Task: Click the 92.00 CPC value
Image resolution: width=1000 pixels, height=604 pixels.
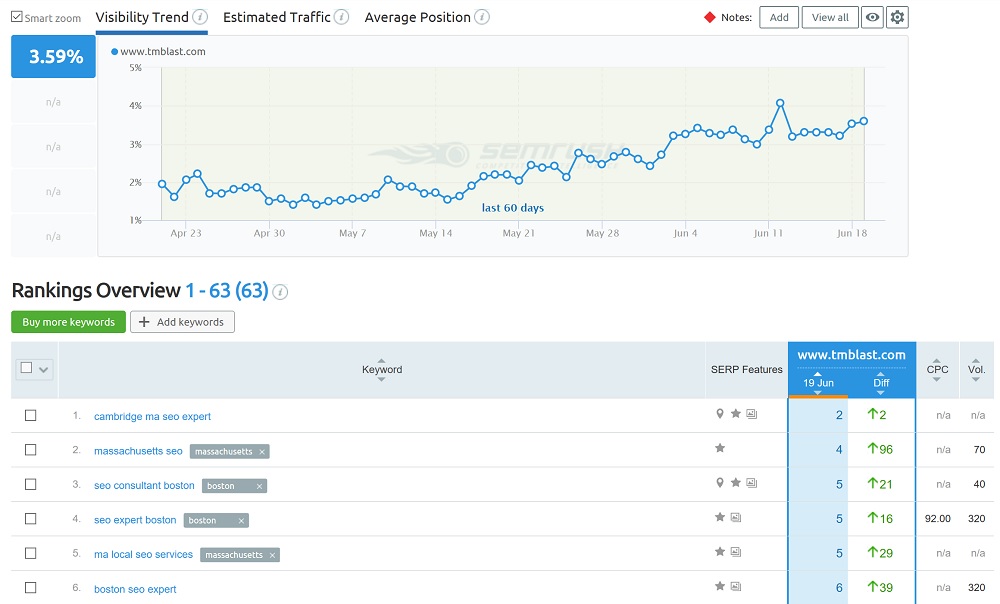Action: [x=938, y=519]
